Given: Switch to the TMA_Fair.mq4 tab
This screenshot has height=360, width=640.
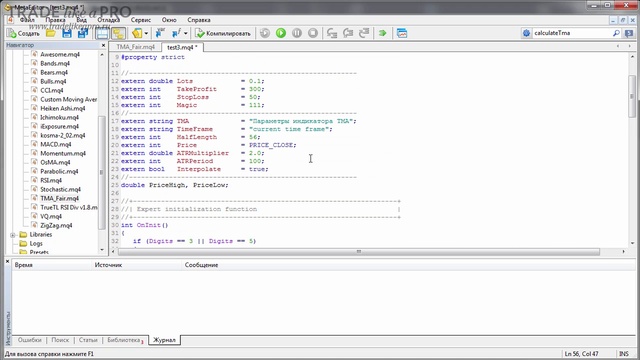Looking at the screenshot, I should click(x=136, y=47).
